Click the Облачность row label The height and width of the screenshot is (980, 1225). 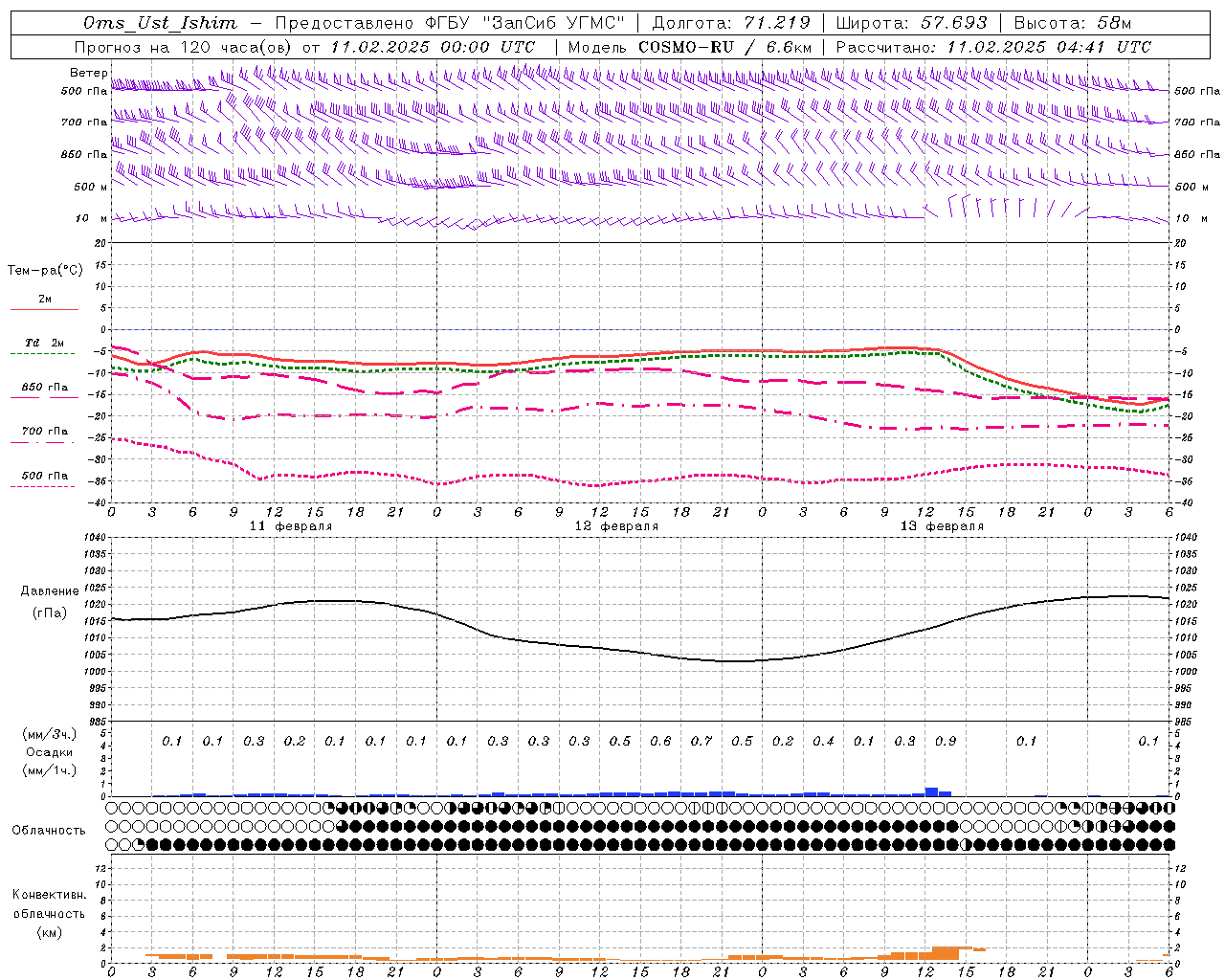pyautogui.click(x=49, y=831)
